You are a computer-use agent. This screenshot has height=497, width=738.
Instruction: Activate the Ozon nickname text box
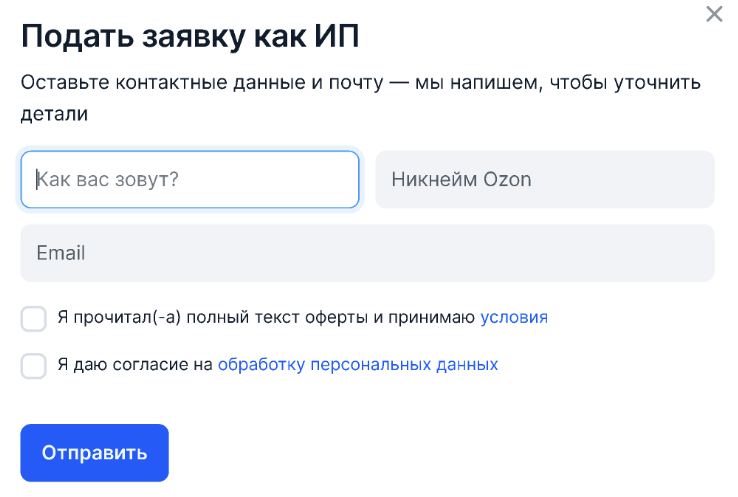pos(545,180)
